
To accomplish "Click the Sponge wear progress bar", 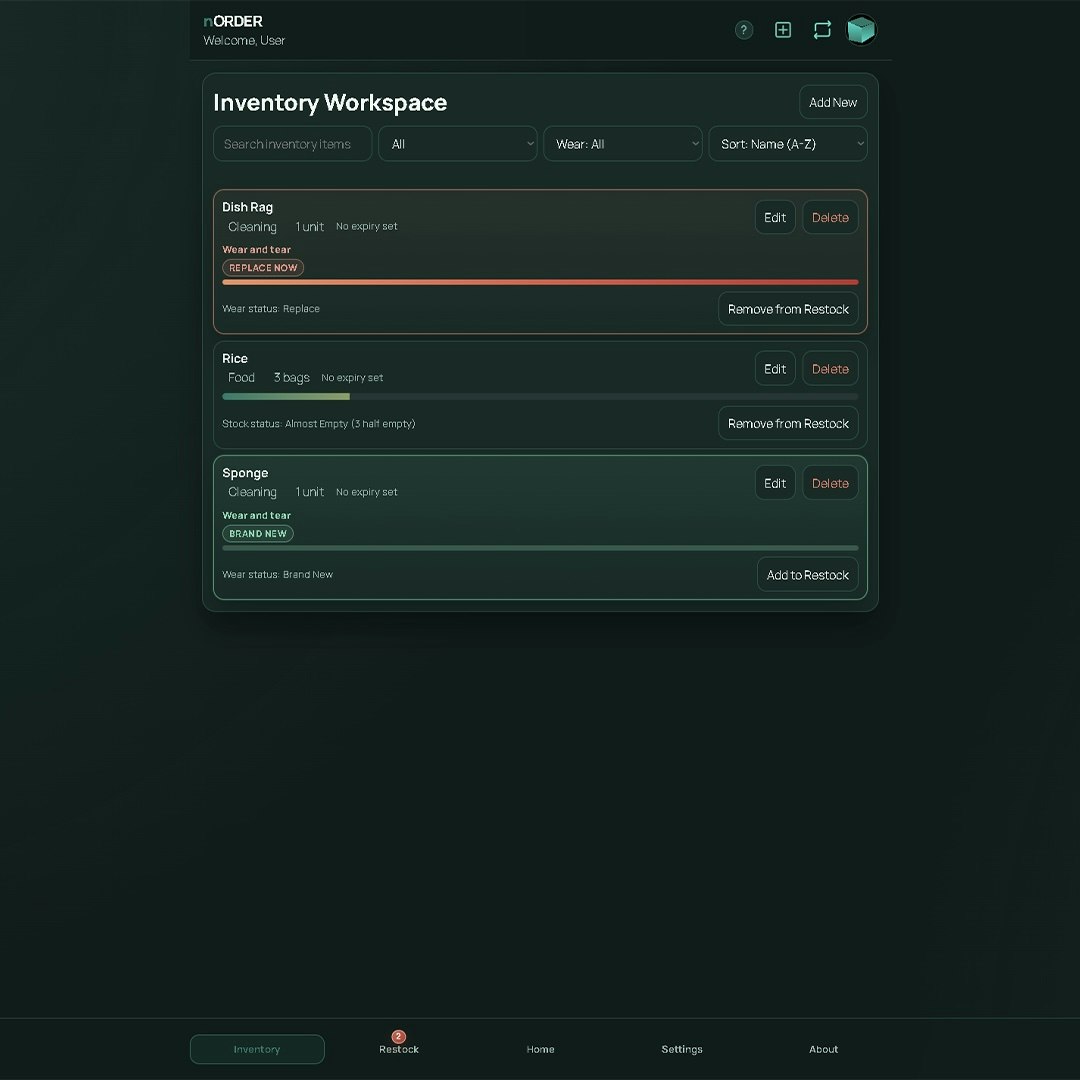I will tap(540, 548).
